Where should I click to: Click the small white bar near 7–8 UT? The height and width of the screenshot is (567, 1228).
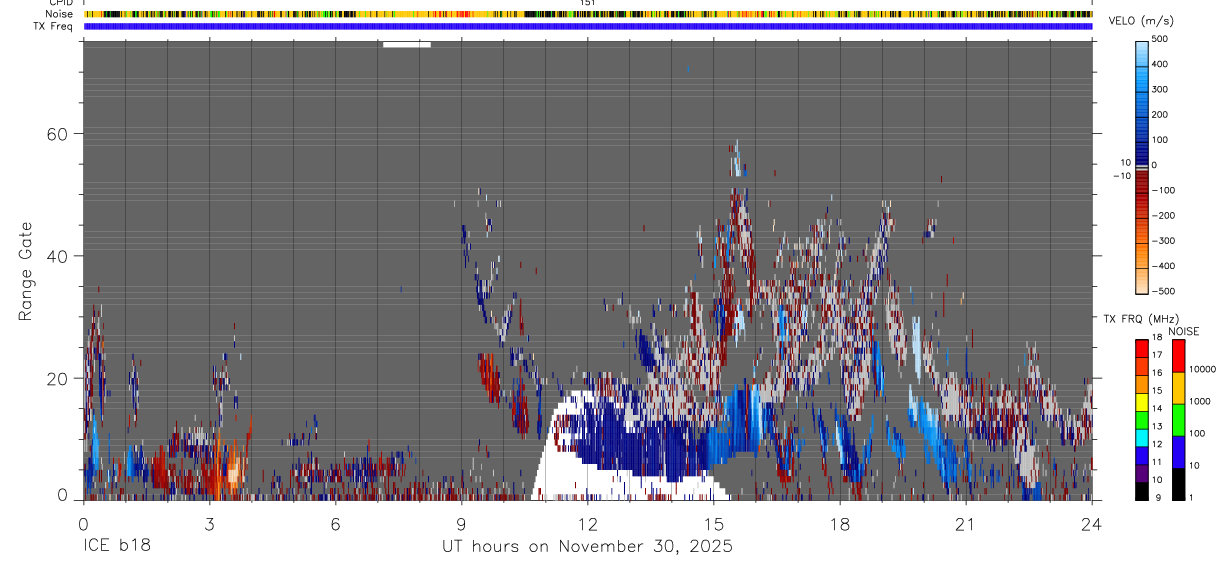[406, 44]
